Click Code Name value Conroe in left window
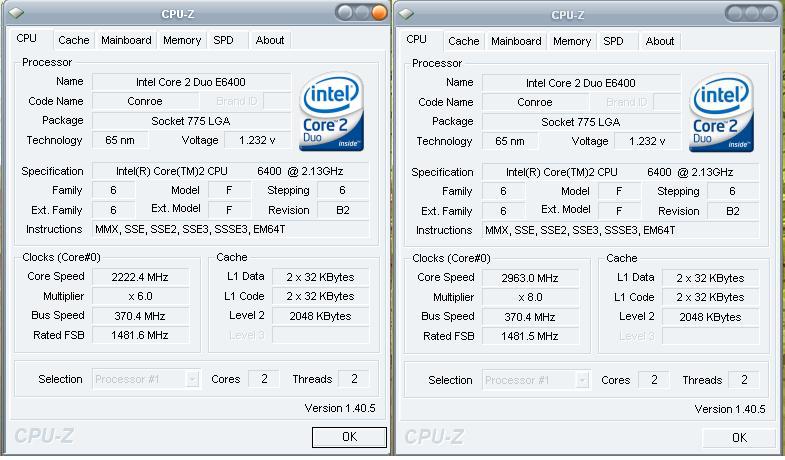The height and width of the screenshot is (460, 785). (x=145, y=101)
